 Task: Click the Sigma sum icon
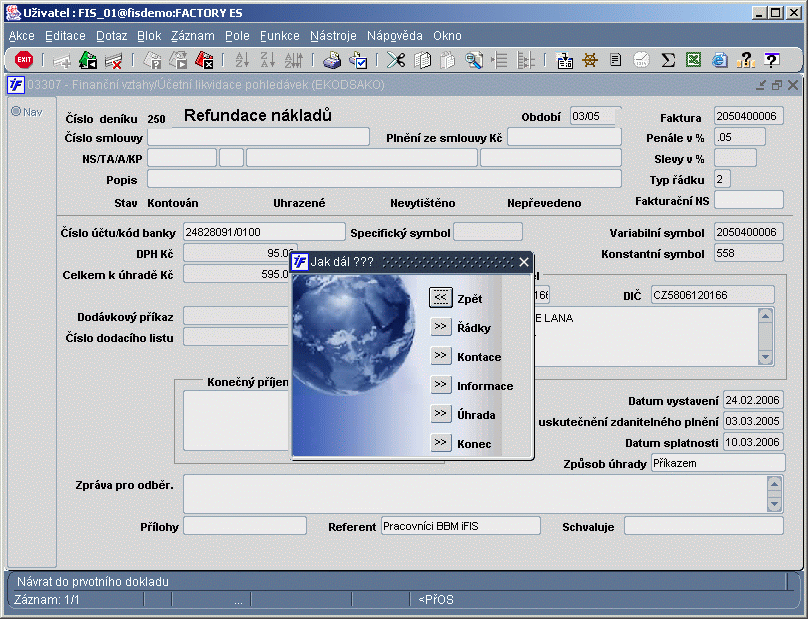[668, 60]
